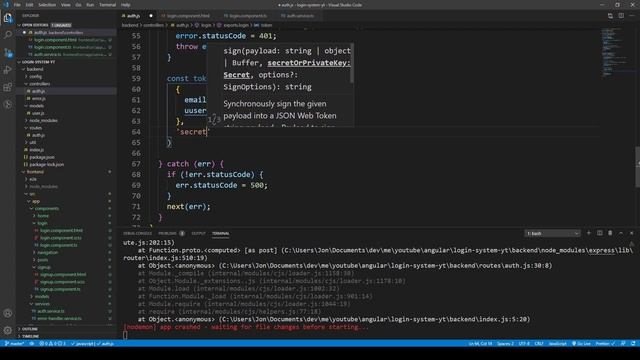Click the errors and warnings count in status bar

(52, 344)
